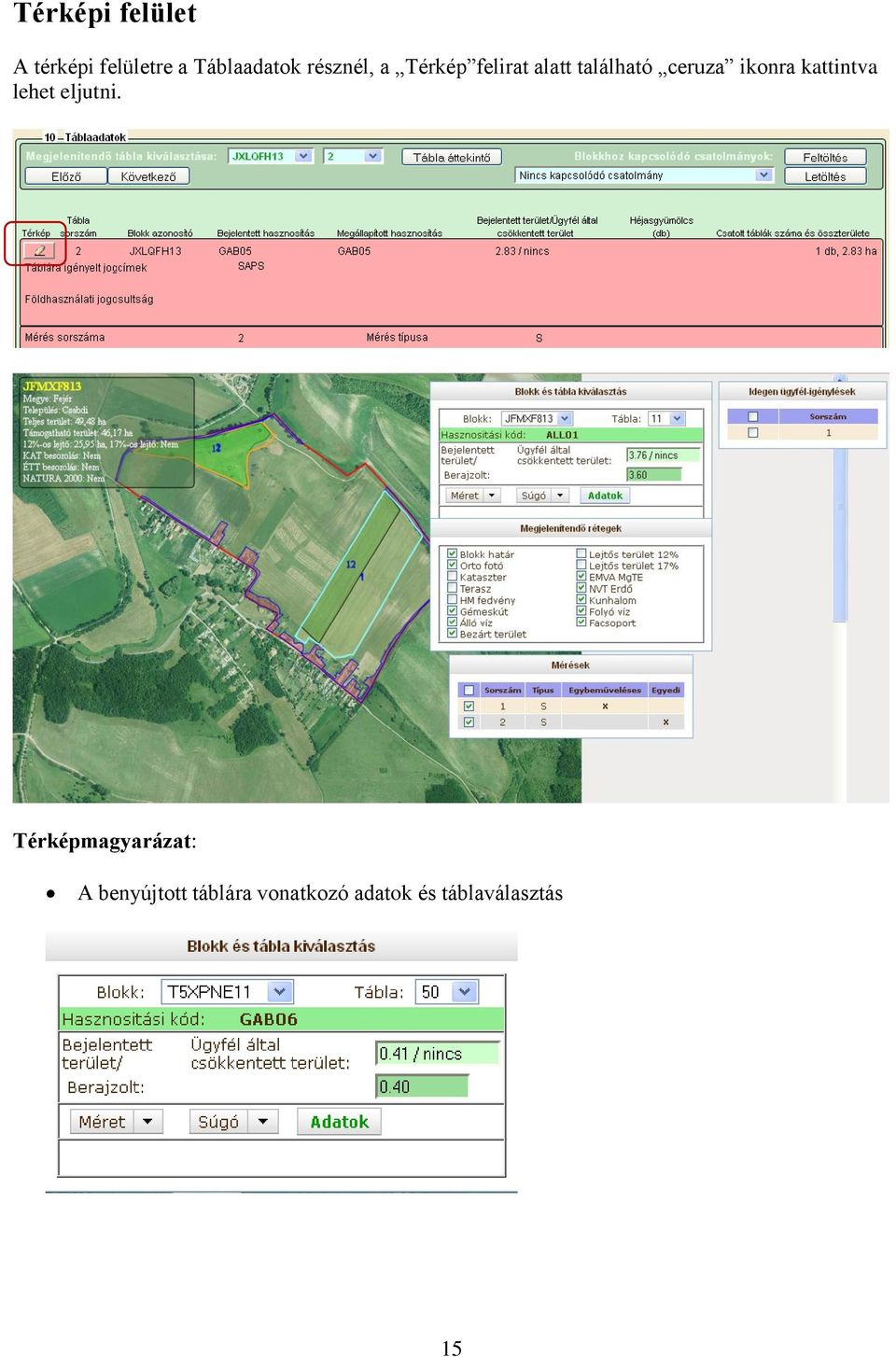Enable HM fedvény layer checkbox
Screen dimensions: 896x1357
(453, 600)
